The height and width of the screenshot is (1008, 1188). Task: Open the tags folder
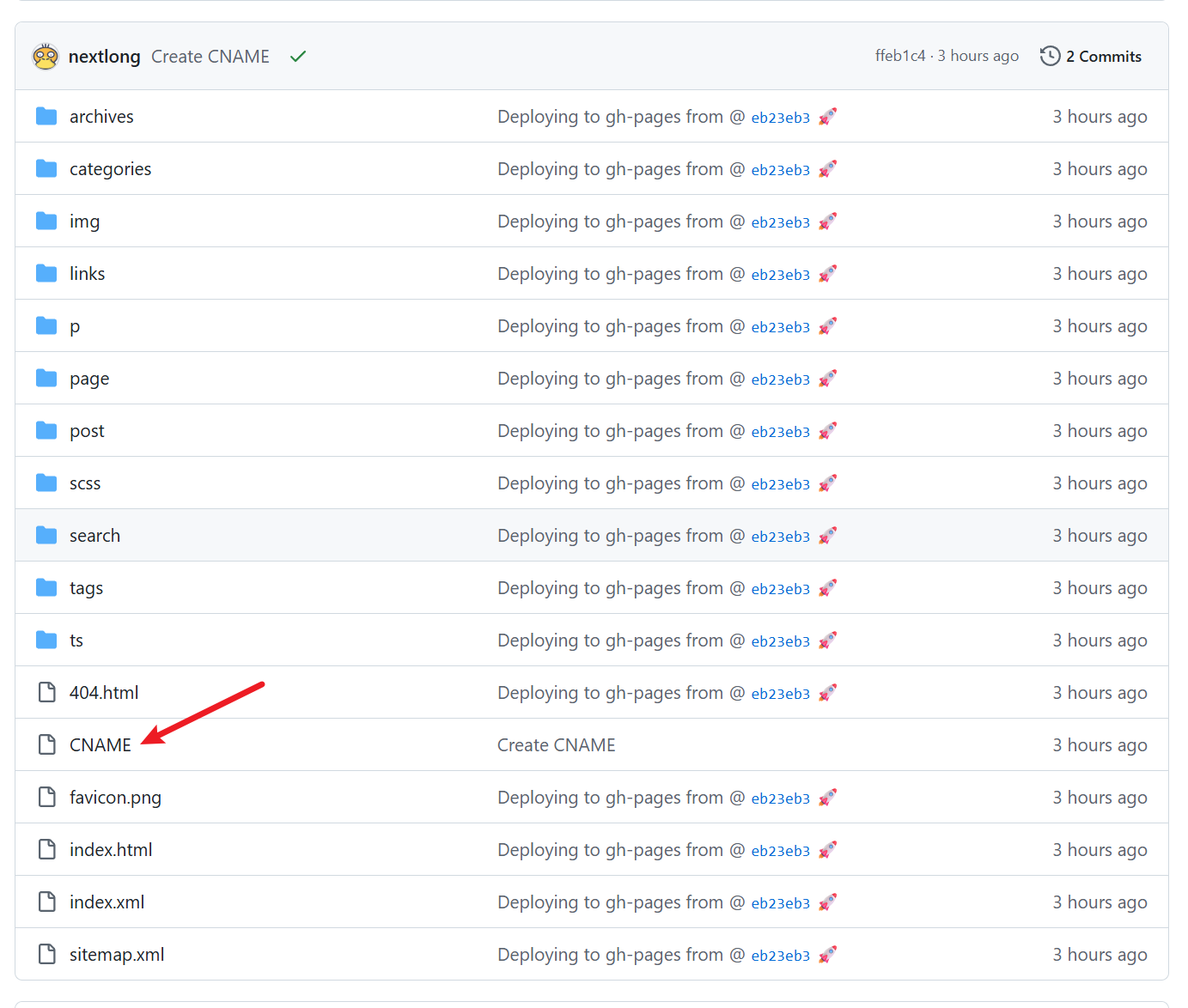tap(86, 588)
